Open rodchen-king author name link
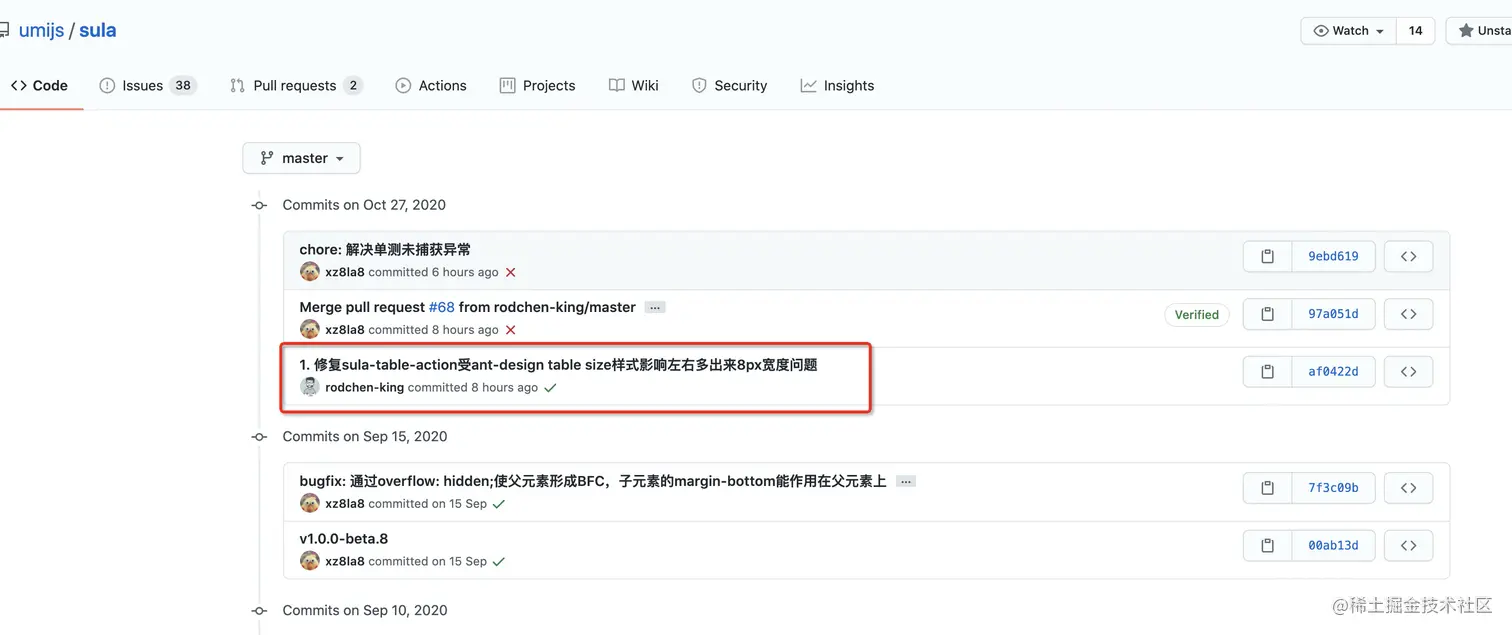This screenshot has height=635, width=1512. point(364,388)
